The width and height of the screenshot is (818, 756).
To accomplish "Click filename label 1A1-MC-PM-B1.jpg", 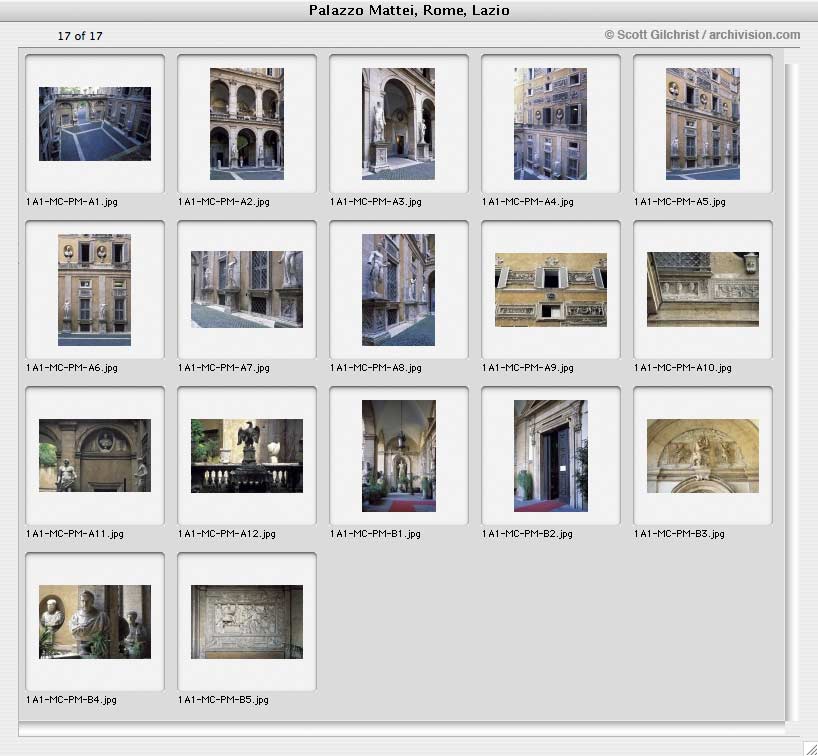I will [375, 534].
